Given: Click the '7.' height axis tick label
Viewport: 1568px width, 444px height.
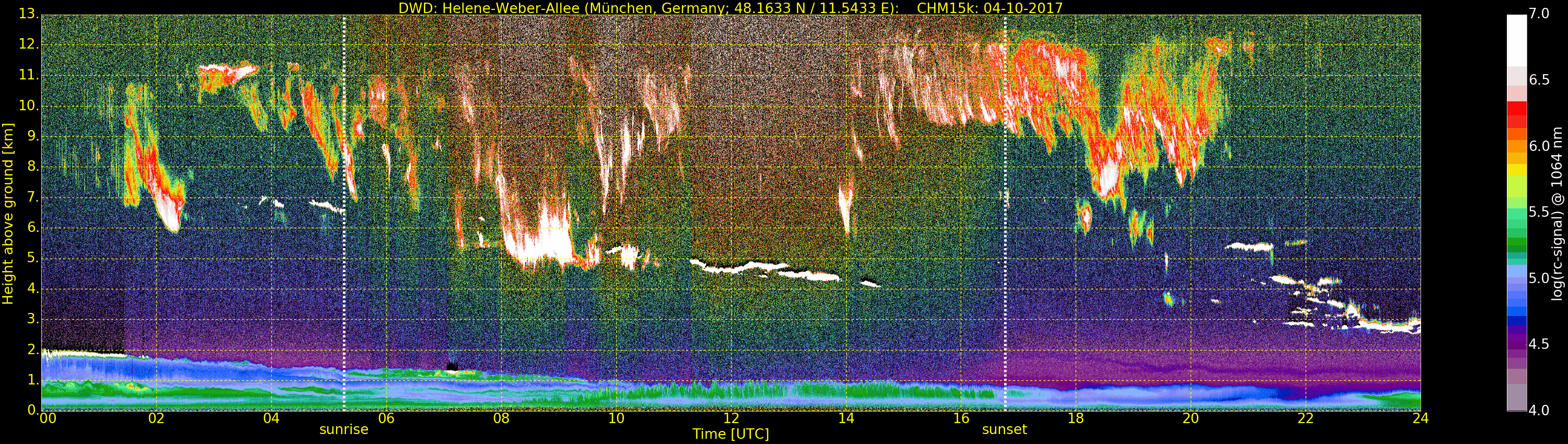Looking at the screenshot, I should point(32,197).
